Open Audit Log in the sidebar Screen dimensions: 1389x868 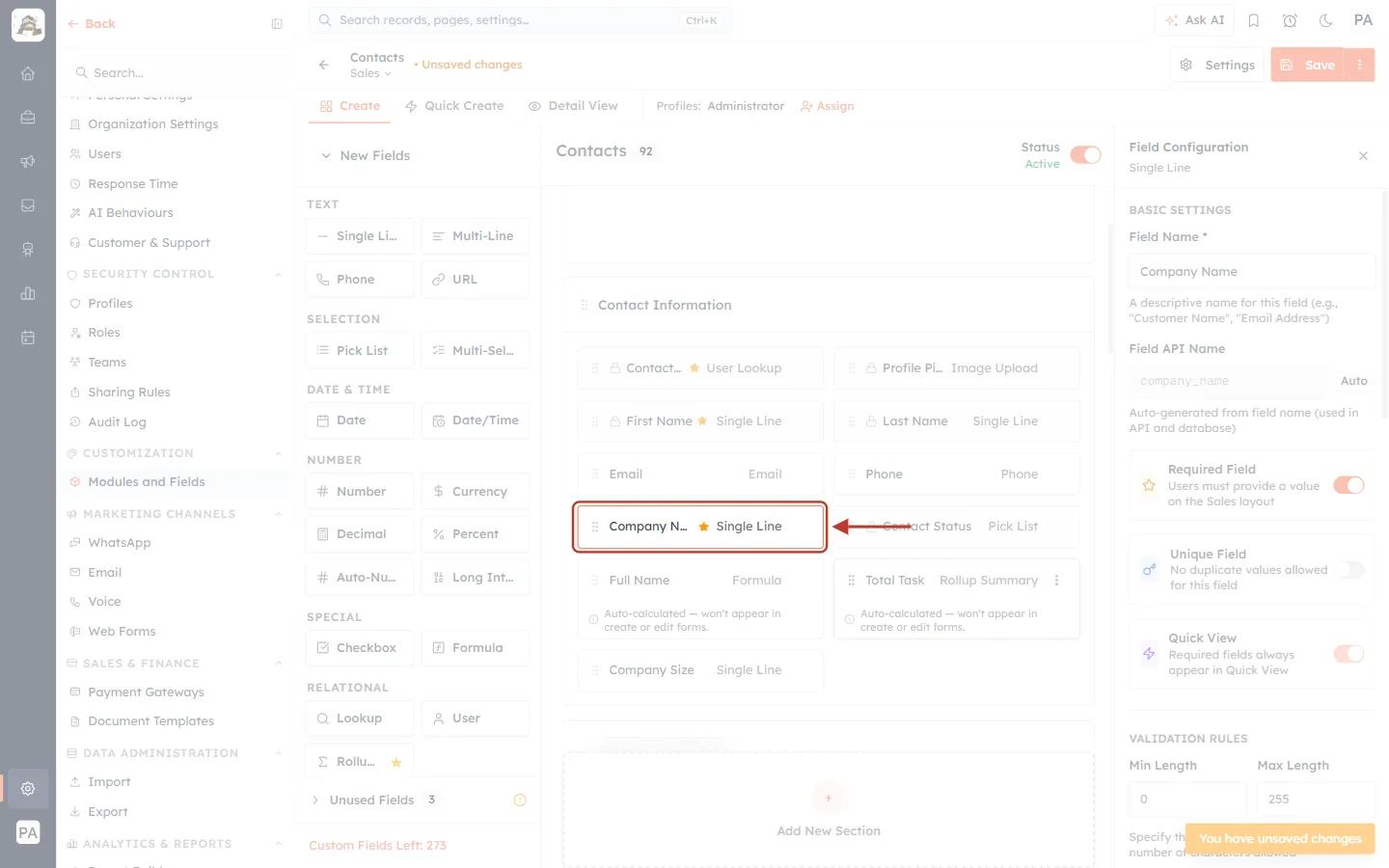click(117, 422)
